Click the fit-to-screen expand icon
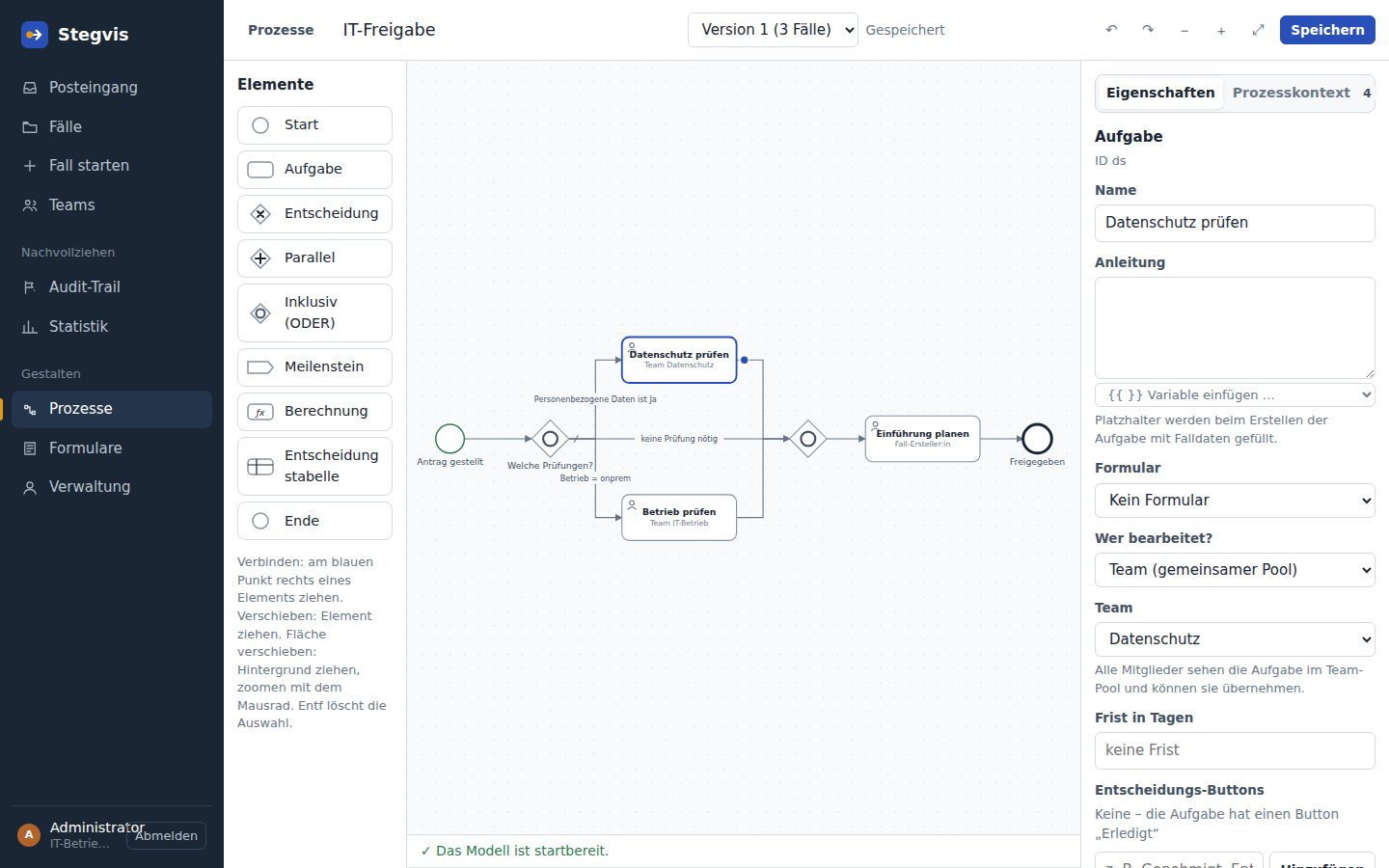The width and height of the screenshot is (1389, 868). click(x=1258, y=30)
